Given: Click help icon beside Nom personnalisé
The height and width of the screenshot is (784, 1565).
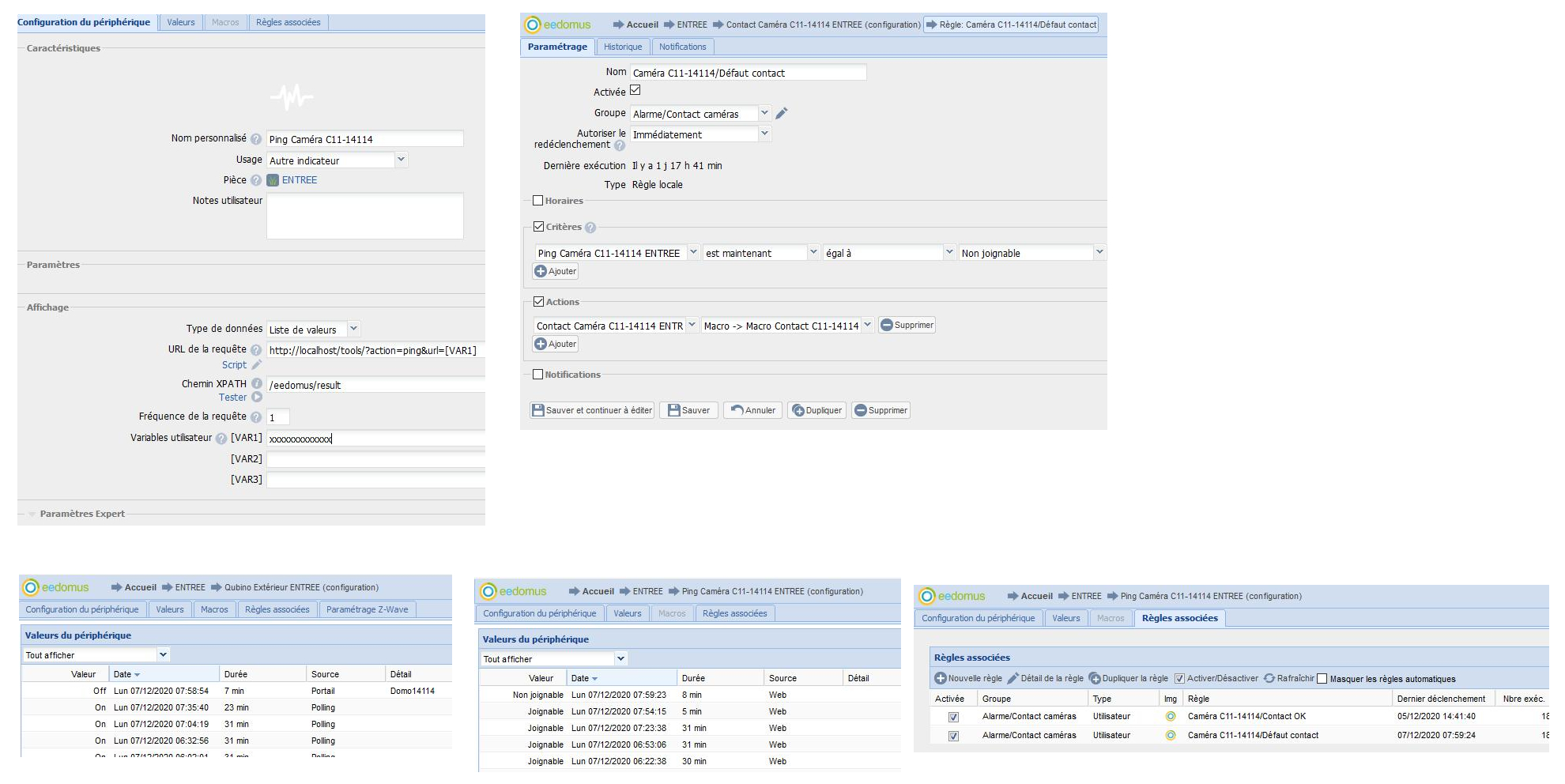Looking at the screenshot, I should point(256,139).
